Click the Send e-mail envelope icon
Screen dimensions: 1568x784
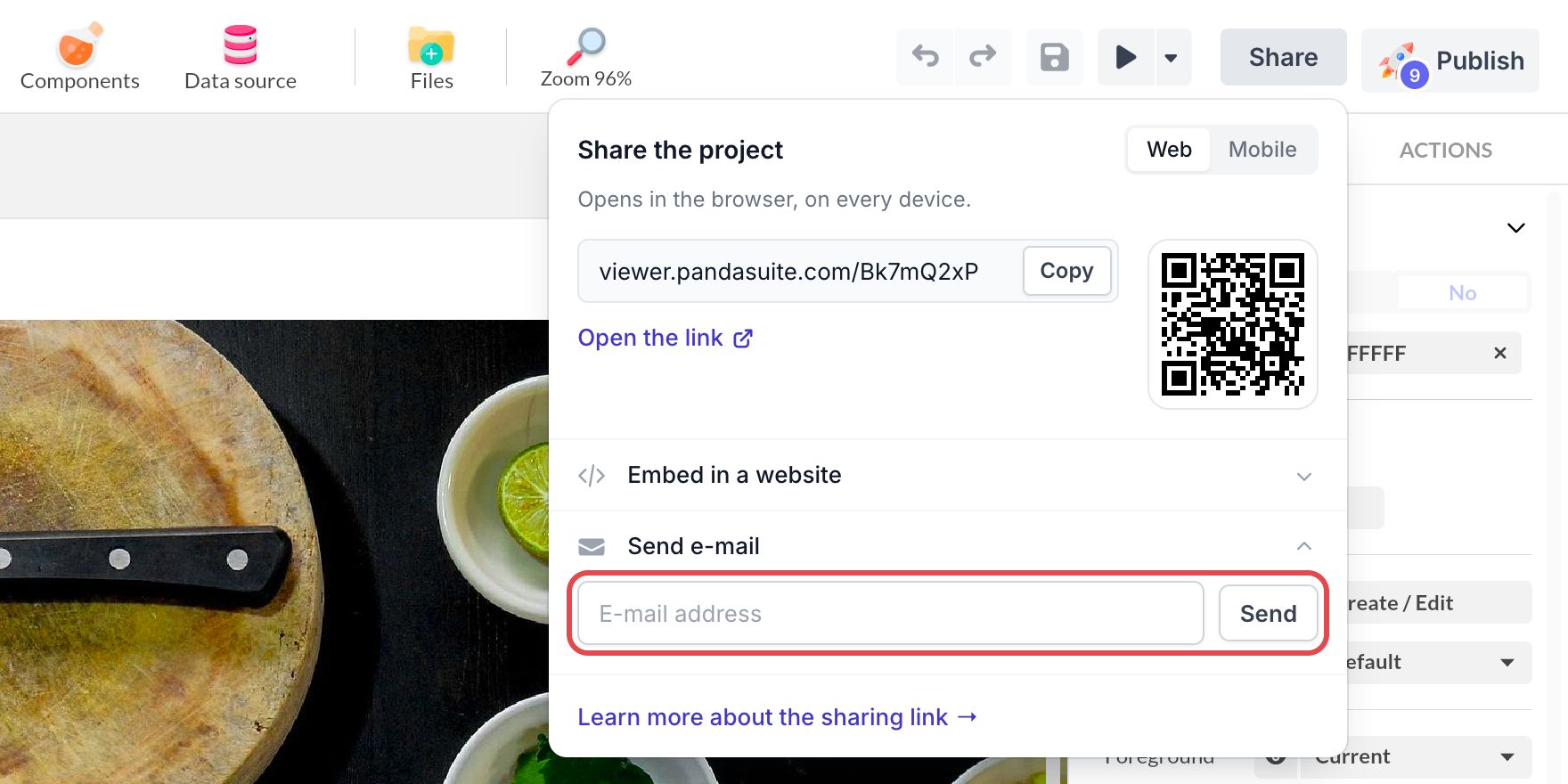click(x=592, y=546)
